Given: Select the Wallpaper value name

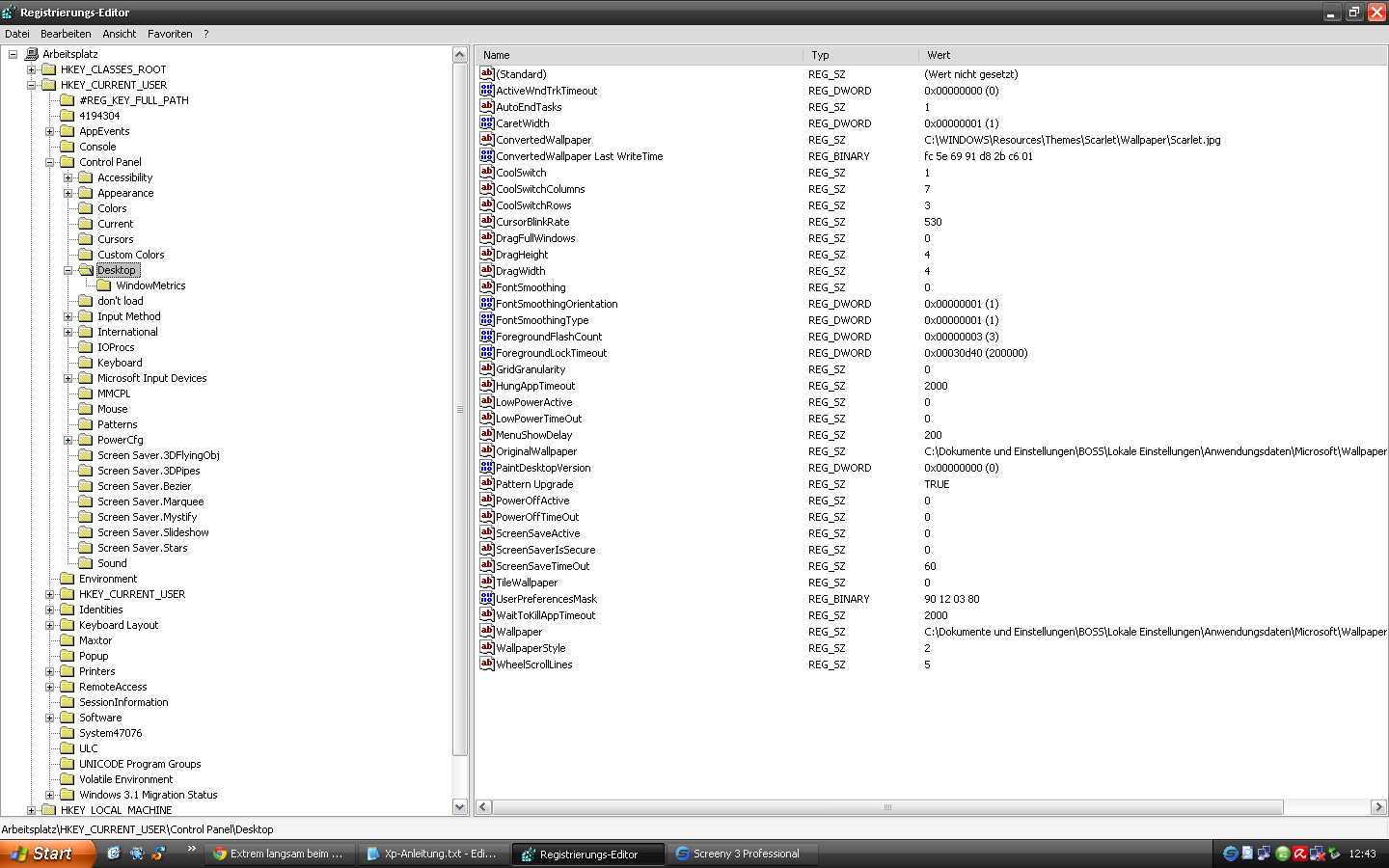Looking at the screenshot, I should coord(519,632).
